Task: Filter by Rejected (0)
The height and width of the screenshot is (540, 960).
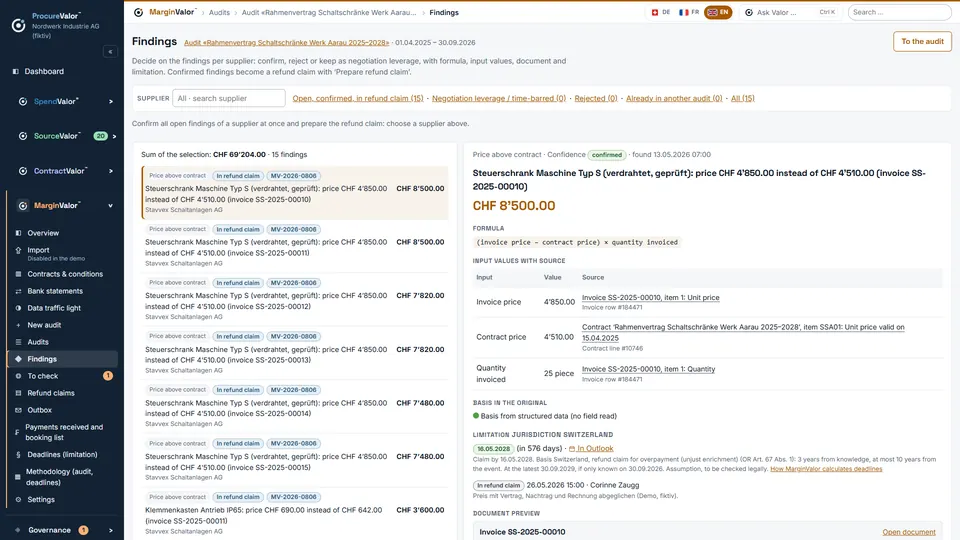Action: coord(596,99)
